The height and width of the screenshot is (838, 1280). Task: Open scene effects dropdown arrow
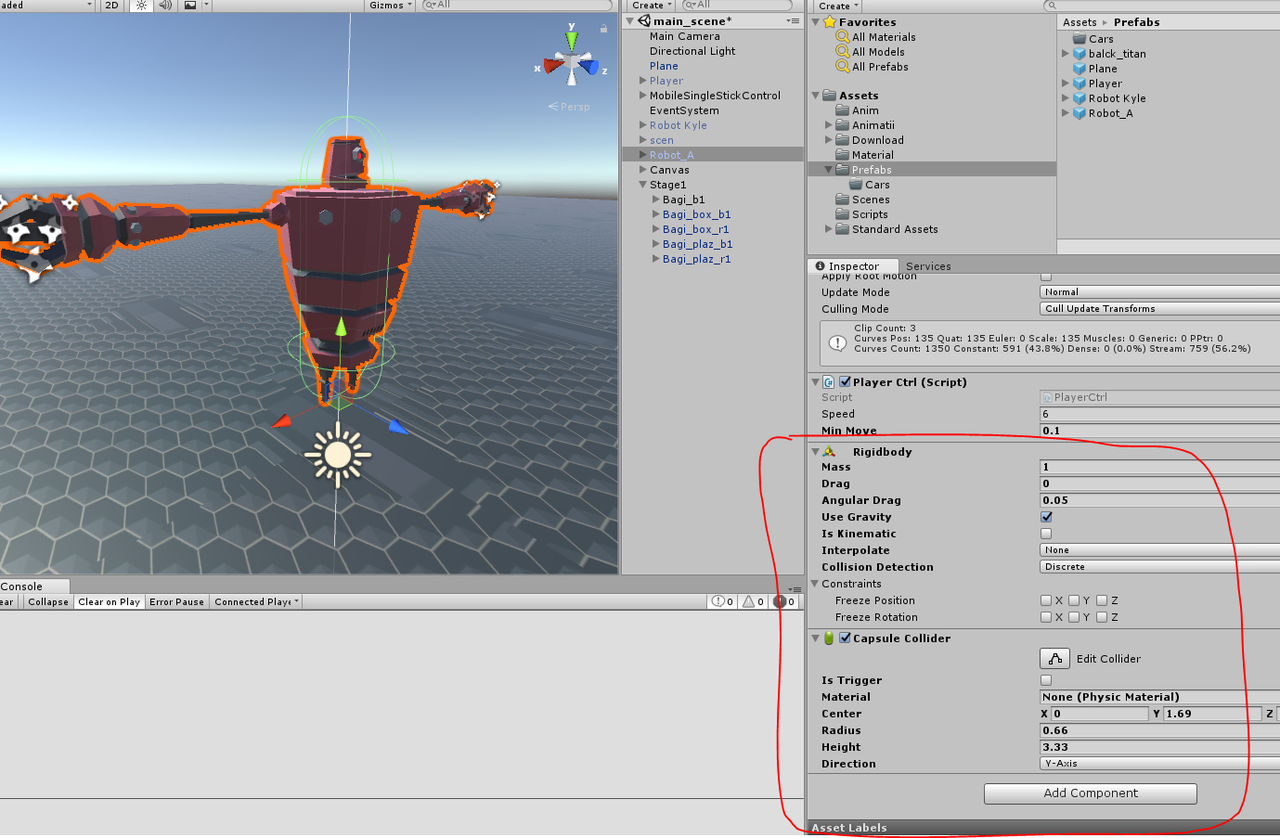click(207, 5)
